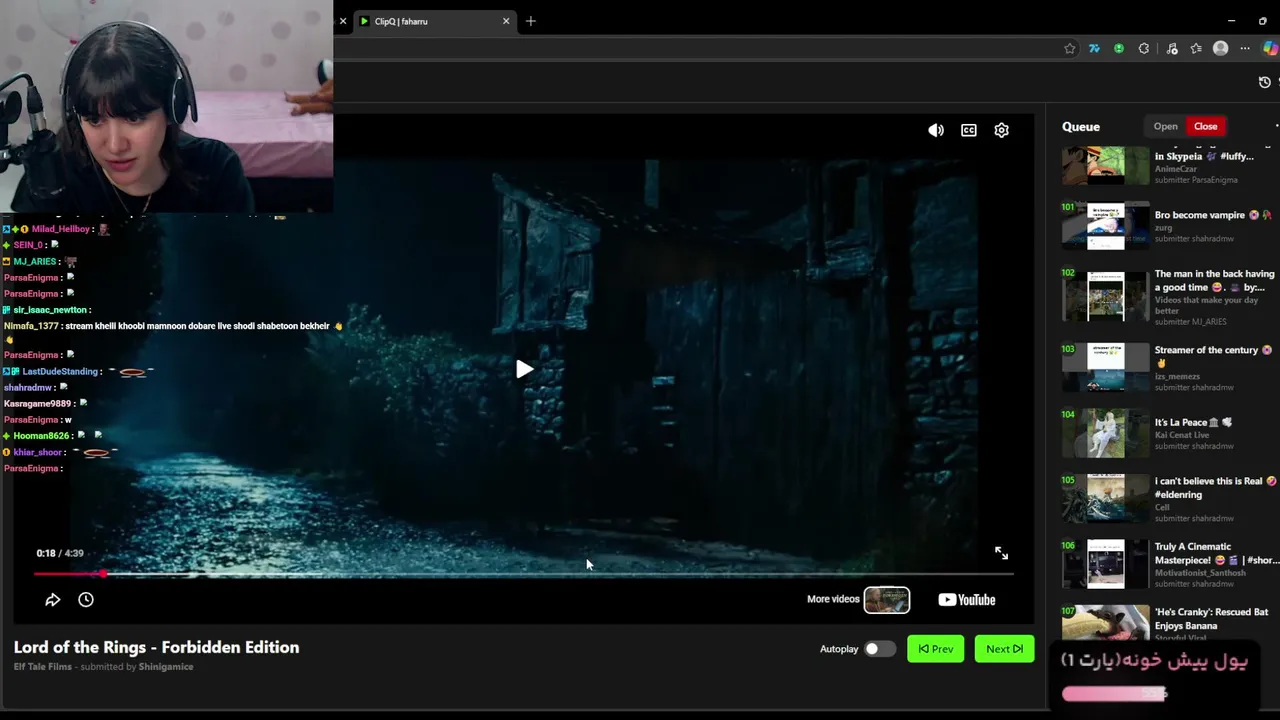This screenshot has width=1280, height=720.
Task: Open the video on YouTube via logo
Action: tap(966, 600)
